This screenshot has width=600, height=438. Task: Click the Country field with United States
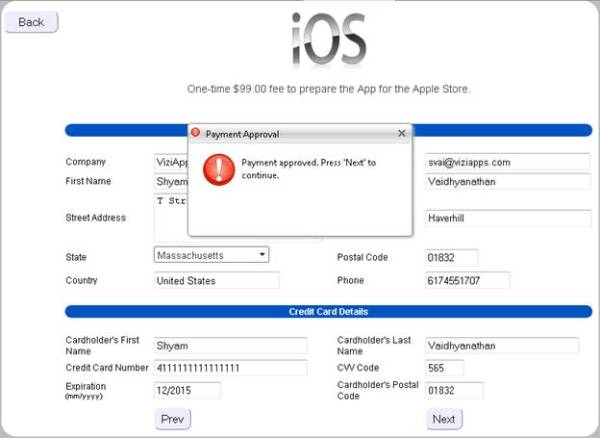pos(217,280)
